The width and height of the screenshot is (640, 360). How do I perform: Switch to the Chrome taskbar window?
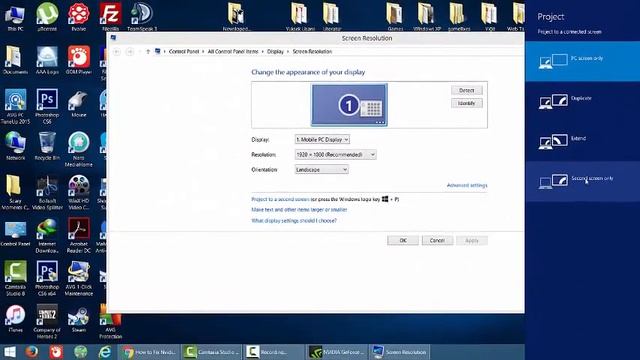pyautogui.click(x=149, y=352)
